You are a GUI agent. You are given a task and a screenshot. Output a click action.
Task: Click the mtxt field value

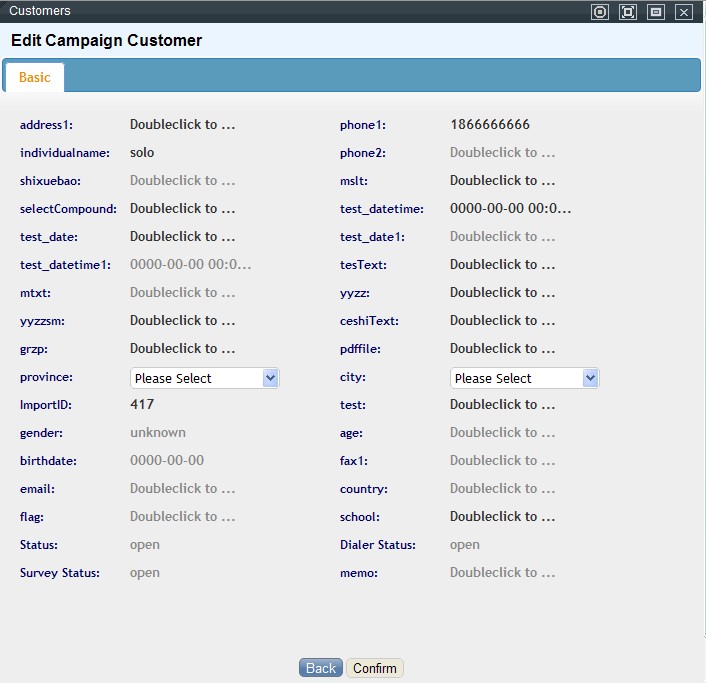182,293
